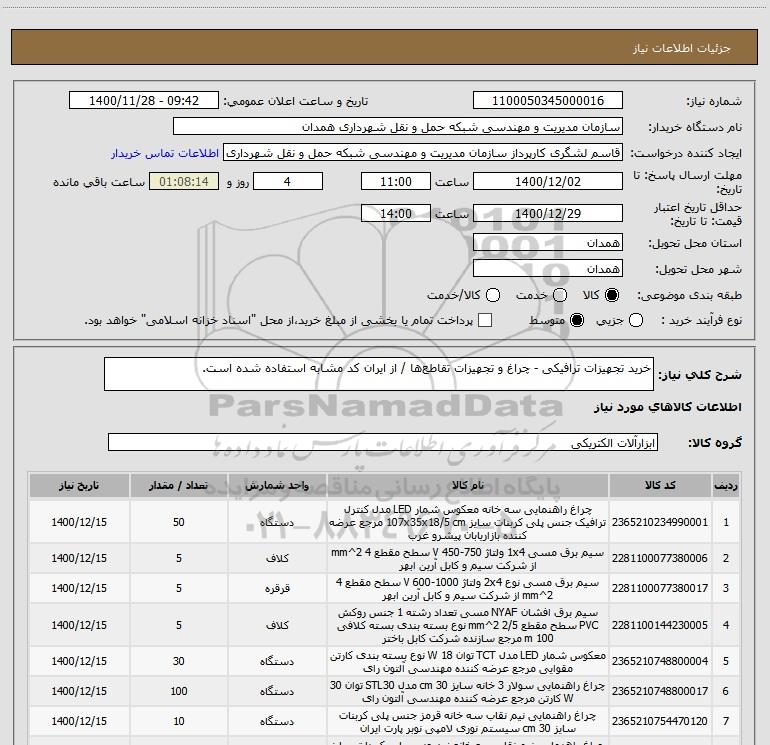The width and height of the screenshot is (770, 745).
Task: Click the need date 1400/12/15 in row 1
Action: click(x=79, y=522)
